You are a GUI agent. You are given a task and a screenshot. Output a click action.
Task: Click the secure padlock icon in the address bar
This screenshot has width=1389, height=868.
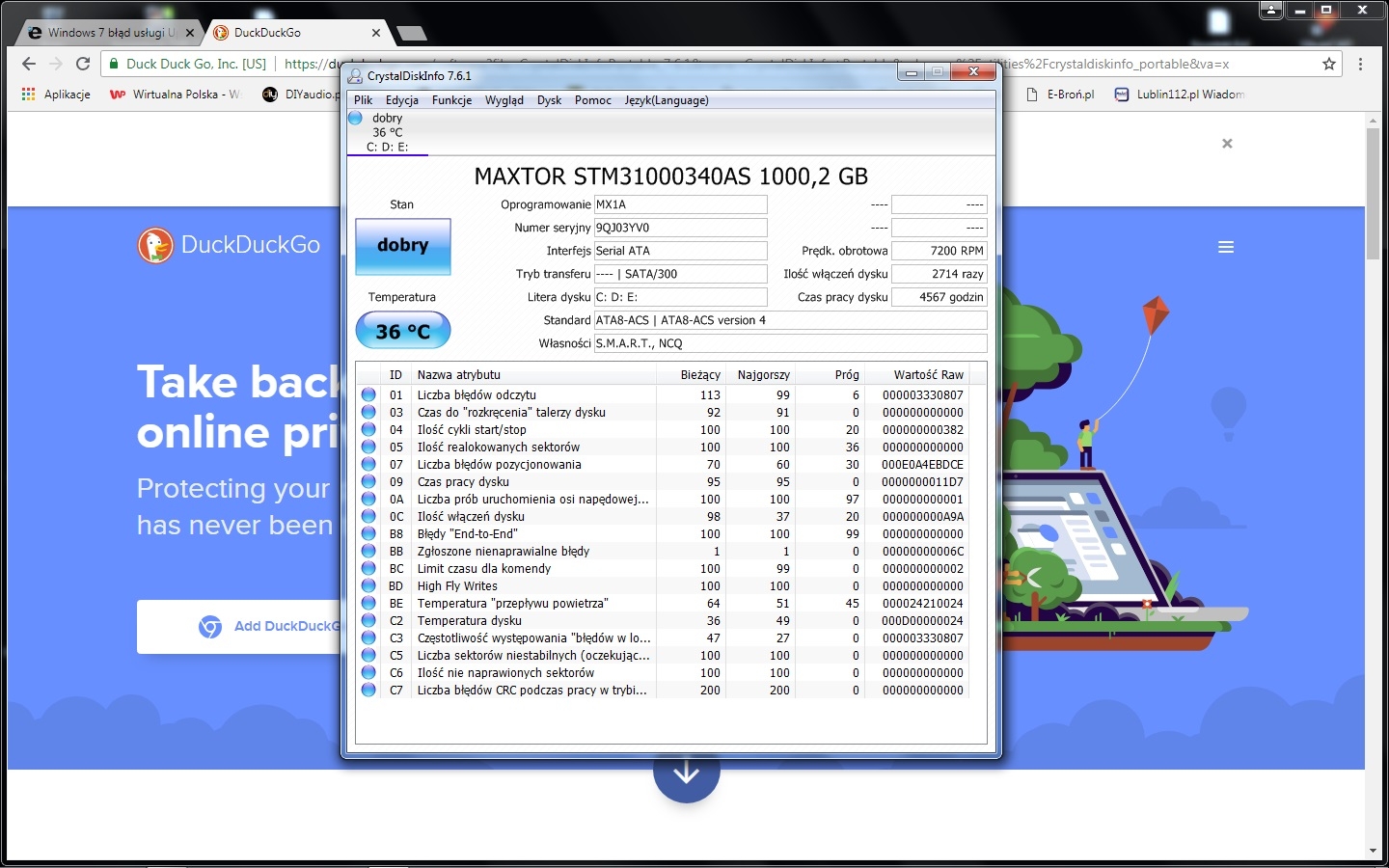click(x=113, y=64)
